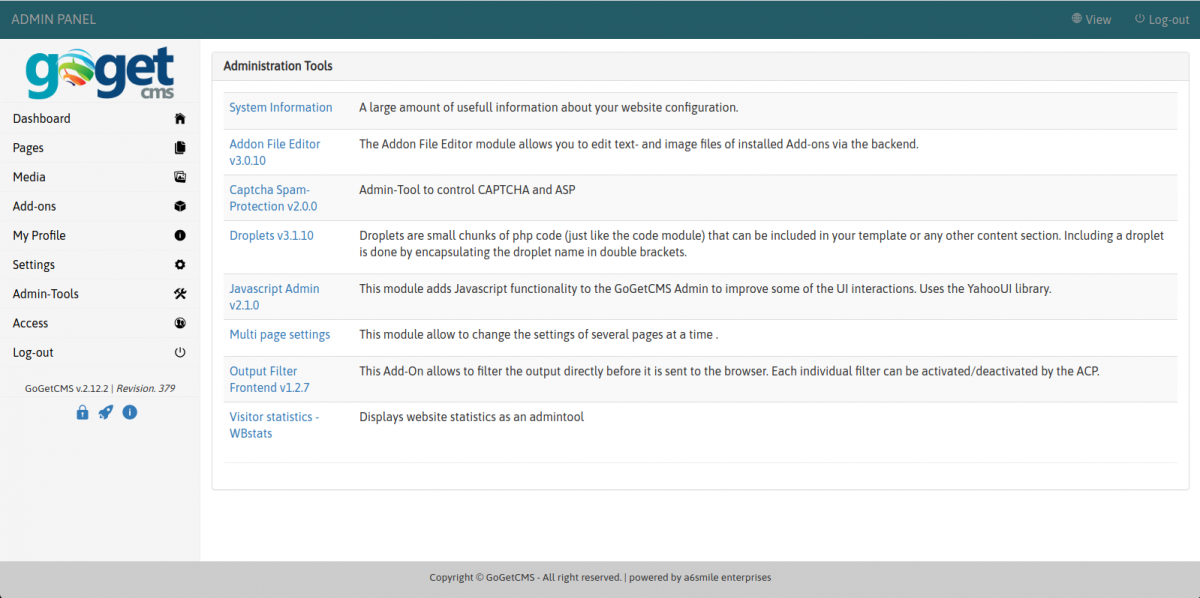Screen dimensions: 1200x598
Task: Click the Admin-Tools wrench icon
Action: (180, 294)
